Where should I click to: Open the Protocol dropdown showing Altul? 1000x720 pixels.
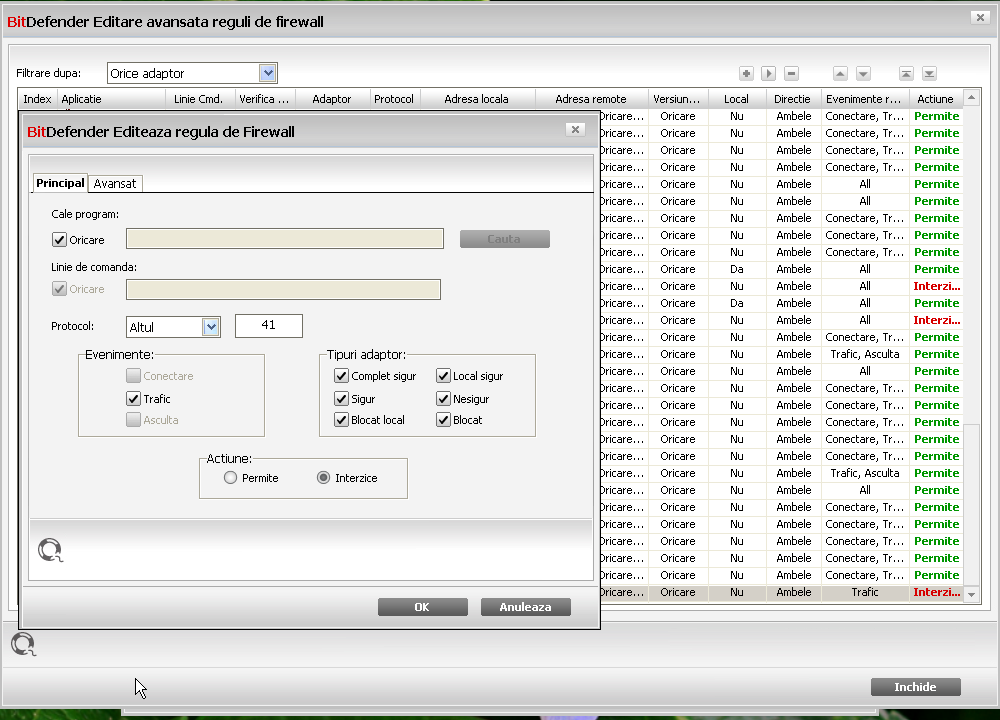coord(211,327)
